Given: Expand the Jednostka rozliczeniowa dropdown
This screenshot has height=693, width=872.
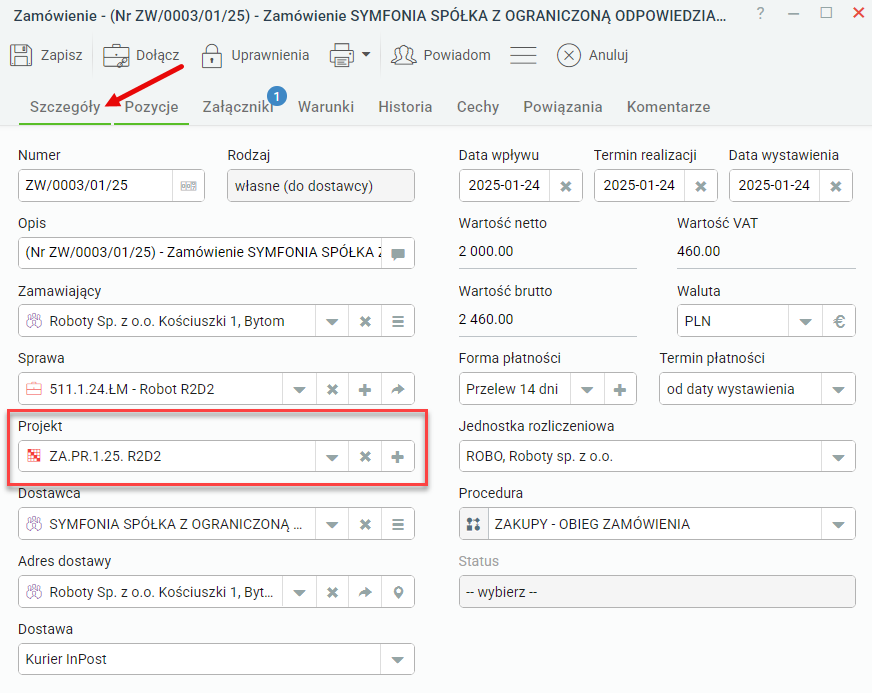Looking at the screenshot, I should [x=838, y=457].
